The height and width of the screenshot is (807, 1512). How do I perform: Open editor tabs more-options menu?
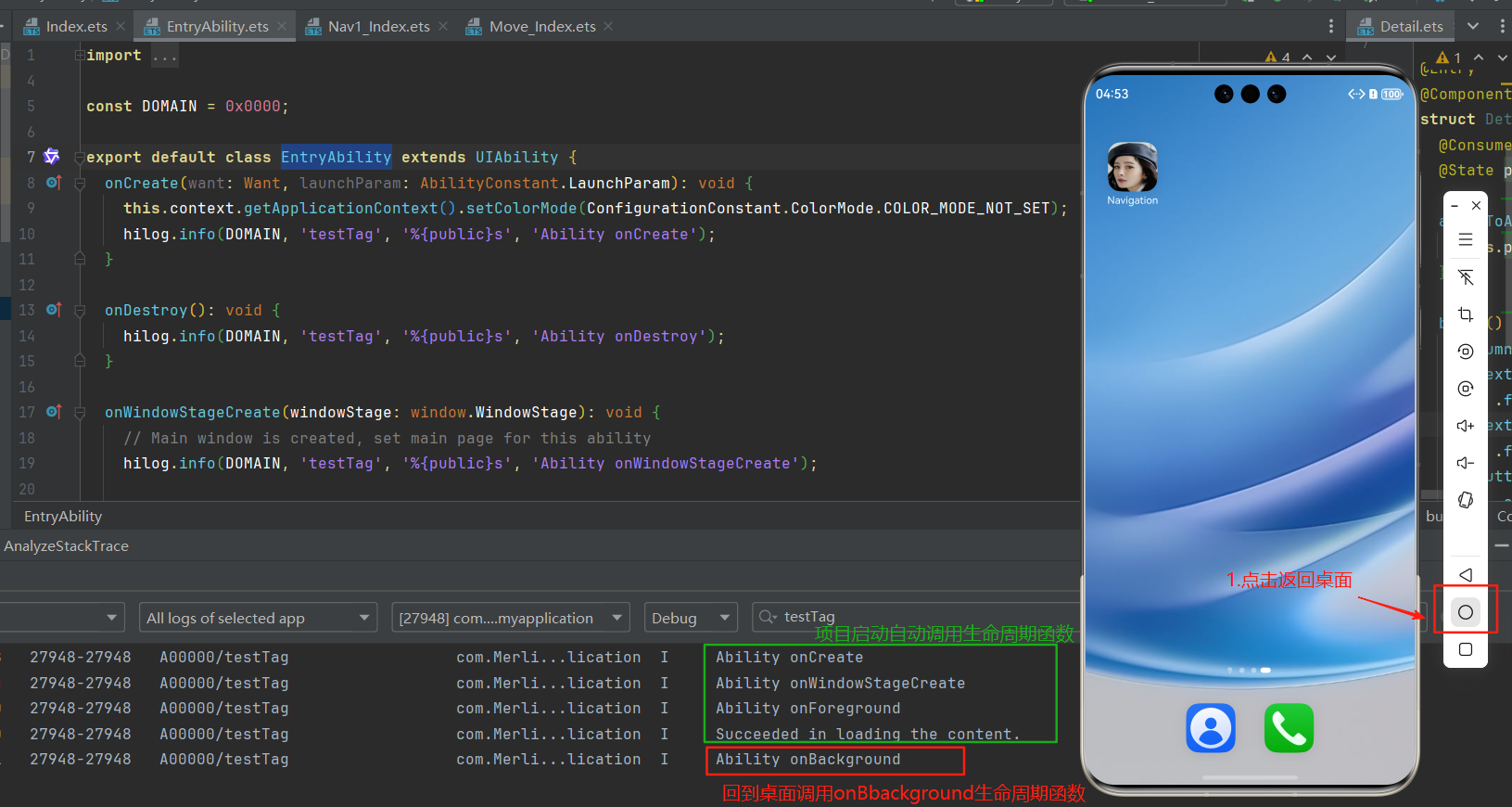pyautogui.click(x=1331, y=26)
